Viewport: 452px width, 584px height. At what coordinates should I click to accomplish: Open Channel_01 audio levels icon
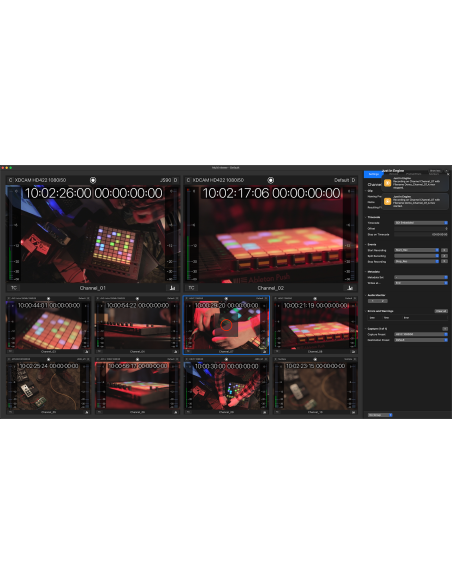[172, 288]
